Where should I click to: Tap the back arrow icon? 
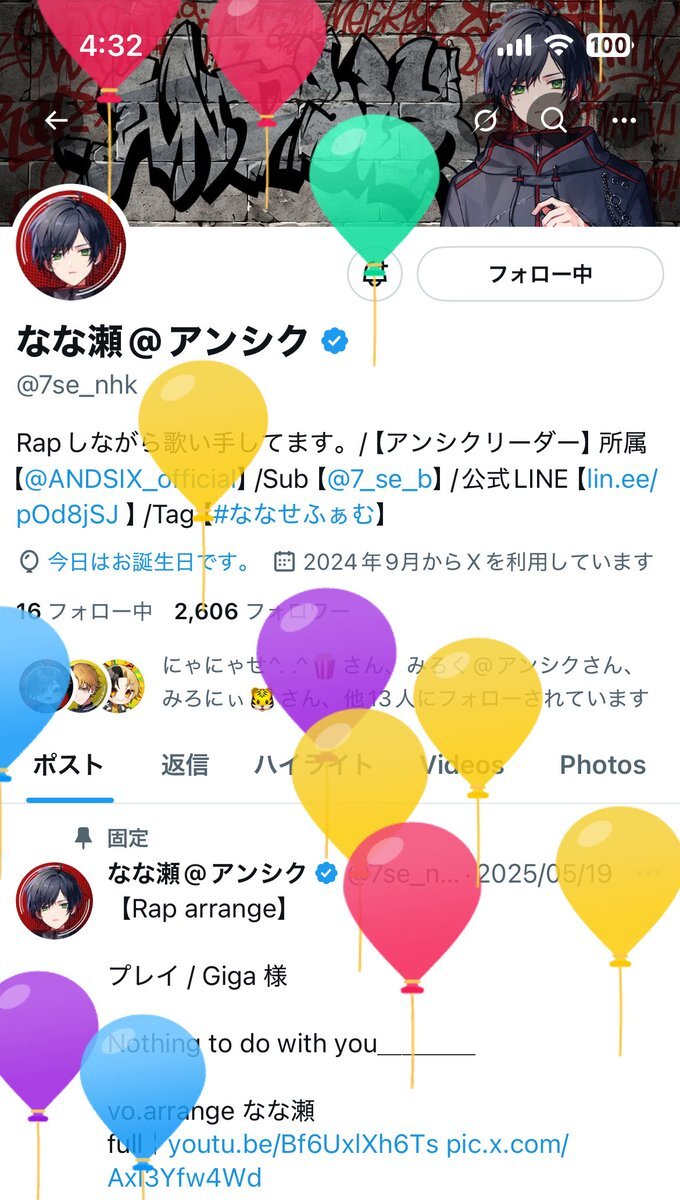pyautogui.click(x=56, y=121)
